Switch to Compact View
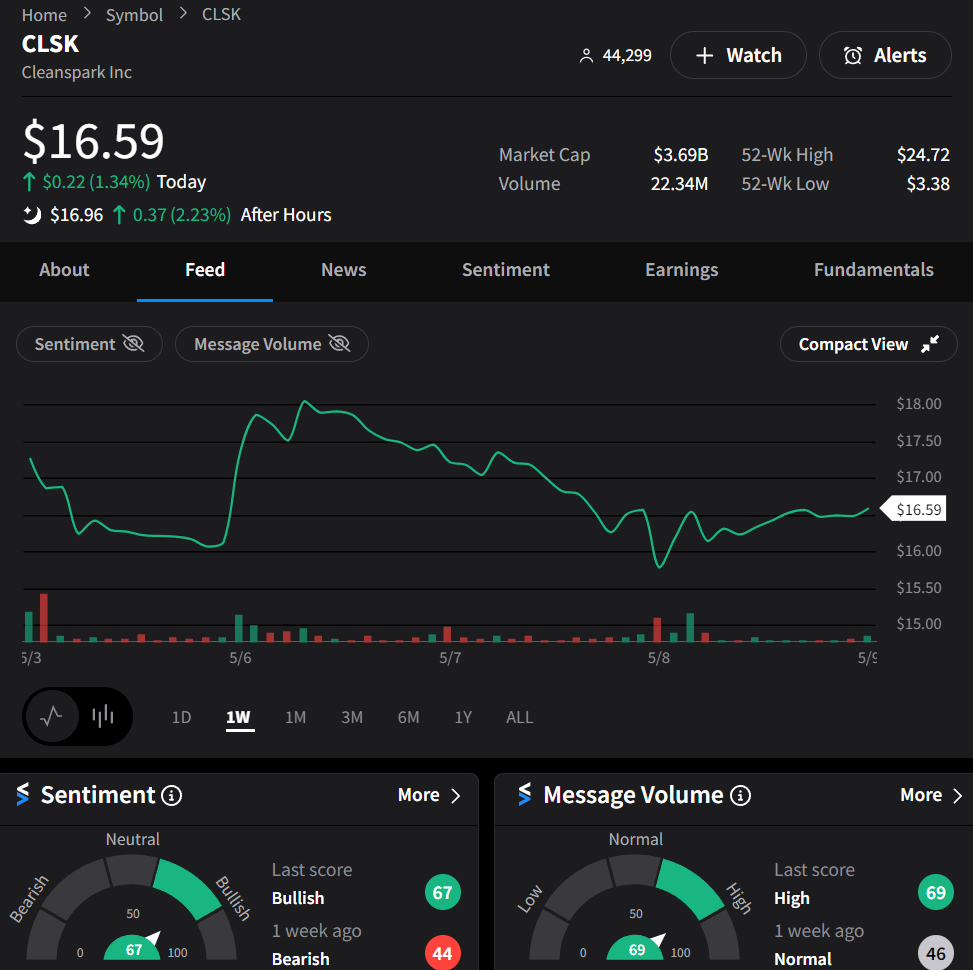Image resolution: width=973 pixels, height=970 pixels. (869, 344)
